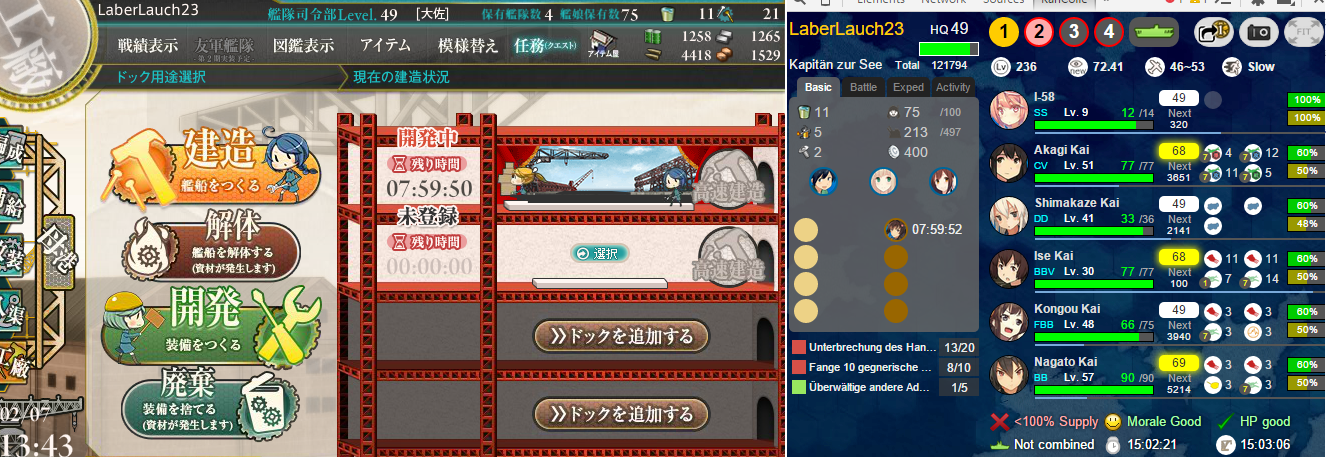Click the FIT screen resize icon
The width and height of the screenshot is (1326, 457).
tap(1303, 31)
